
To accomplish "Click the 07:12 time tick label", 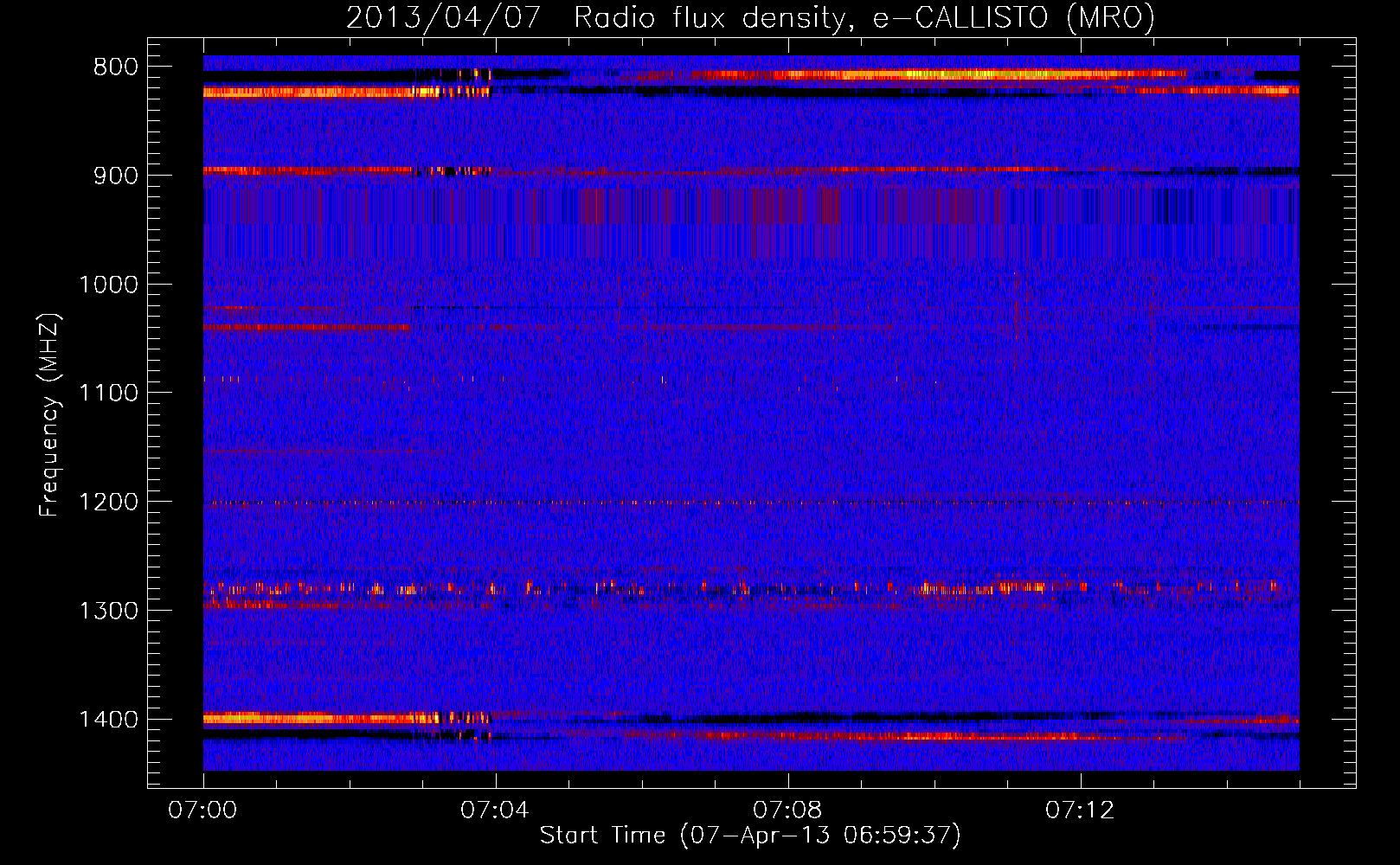I will coord(1080,811).
